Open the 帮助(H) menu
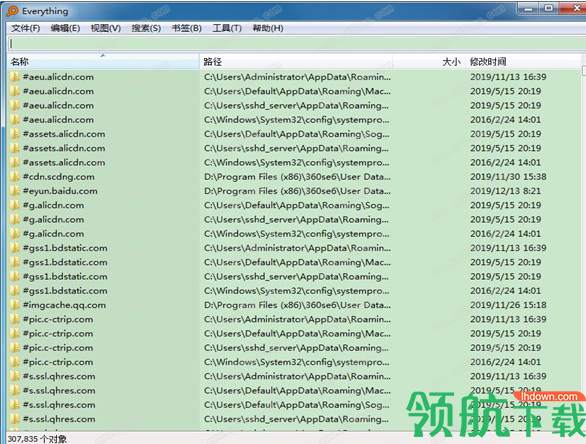 (268, 28)
